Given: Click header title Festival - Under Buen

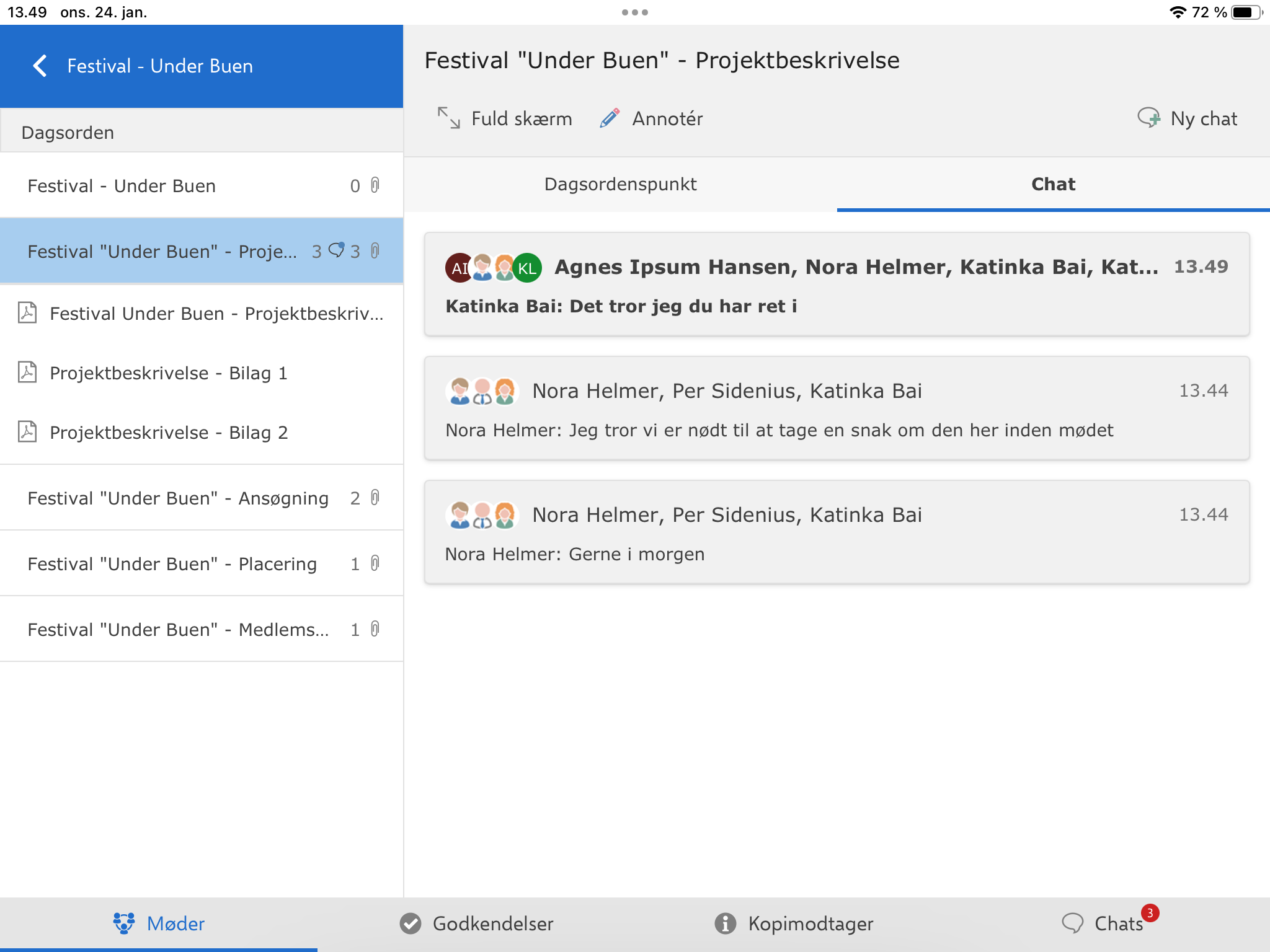Looking at the screenshot, I should pyautogui.click(x=160, y=66).
